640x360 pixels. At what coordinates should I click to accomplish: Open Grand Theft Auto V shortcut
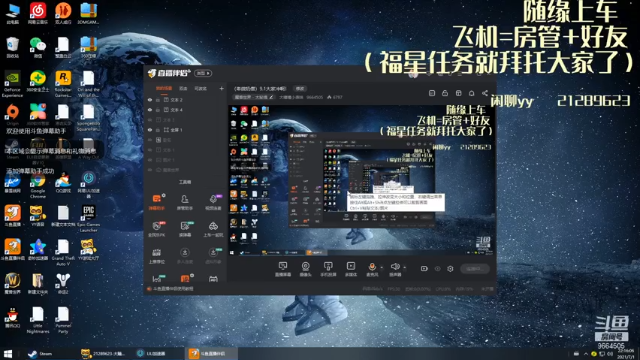63,252
